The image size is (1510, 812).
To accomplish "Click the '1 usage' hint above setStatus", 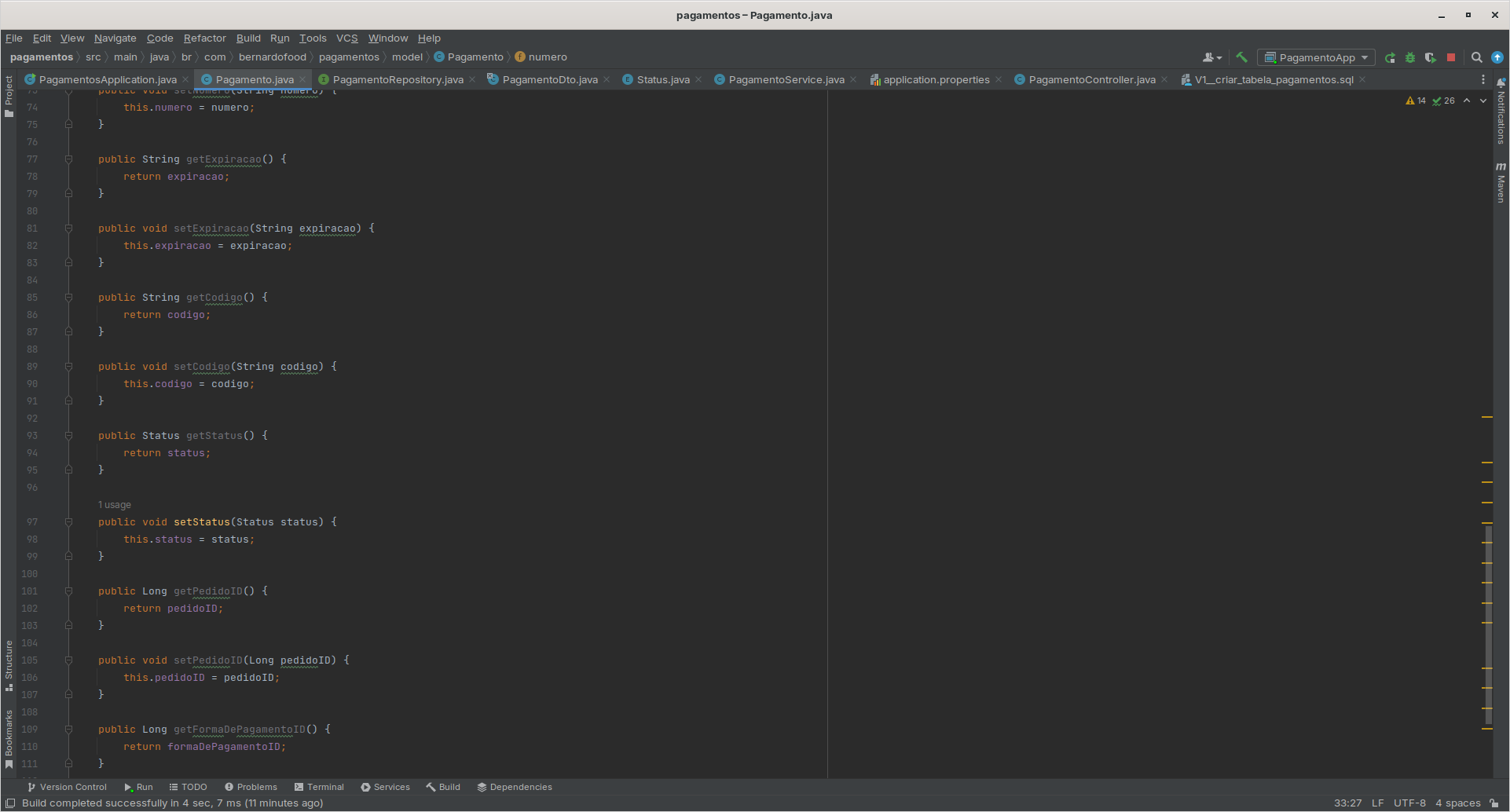I will pyautogui.click(x=115, y=505).
